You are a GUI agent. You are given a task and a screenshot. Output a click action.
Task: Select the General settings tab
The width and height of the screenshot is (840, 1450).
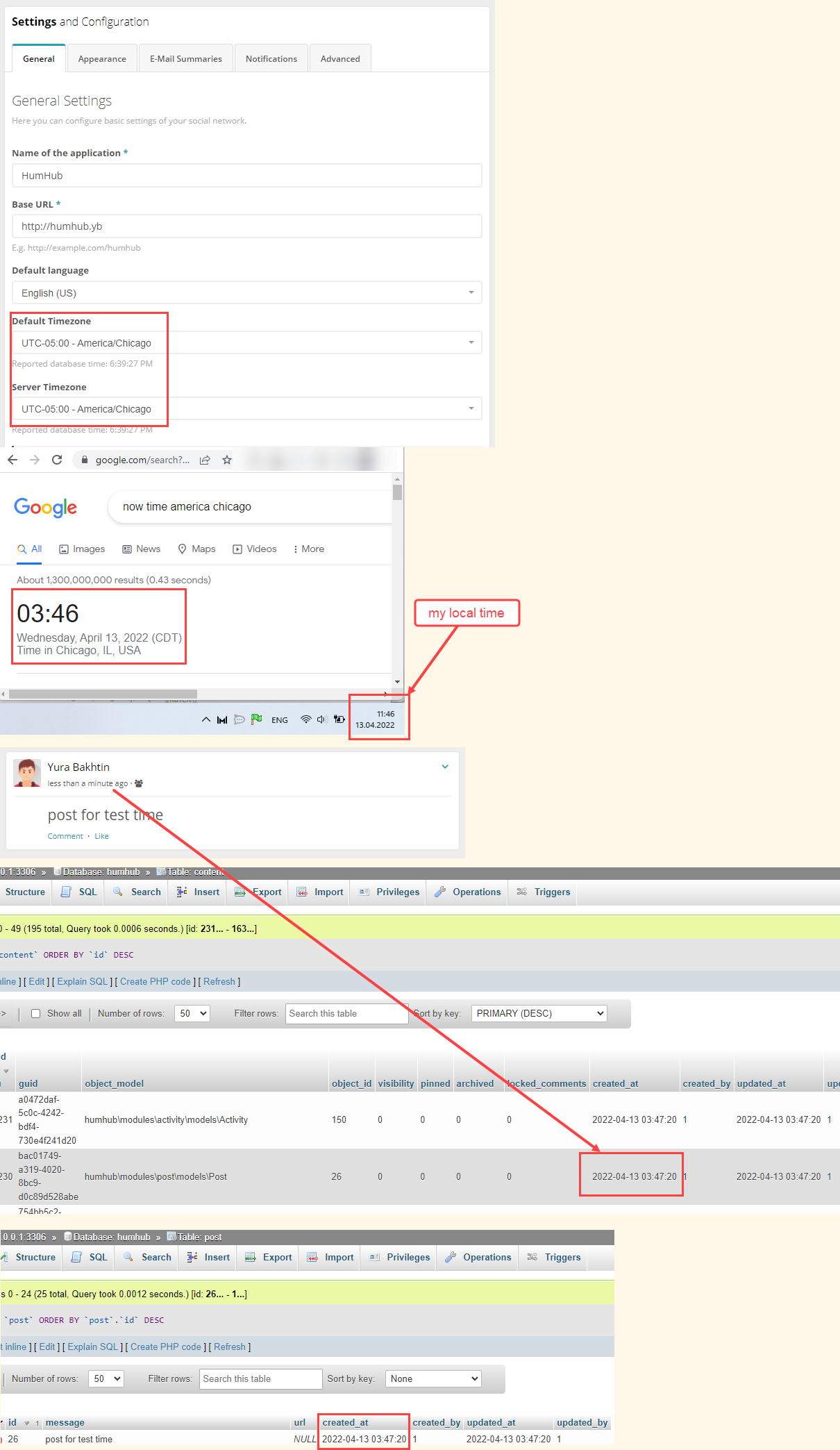39,59
